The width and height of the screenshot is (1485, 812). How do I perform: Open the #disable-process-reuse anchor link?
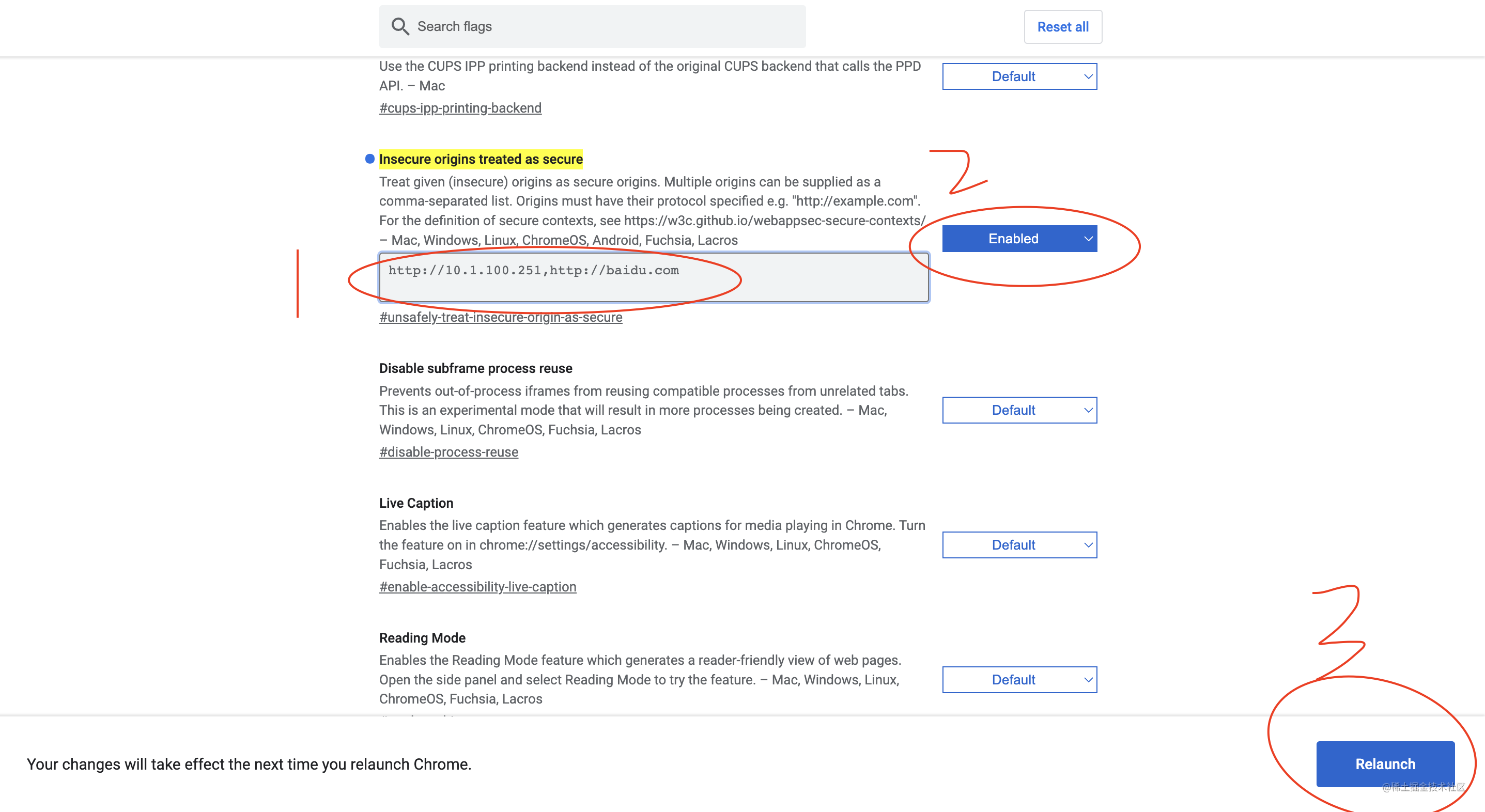(448, 452)
